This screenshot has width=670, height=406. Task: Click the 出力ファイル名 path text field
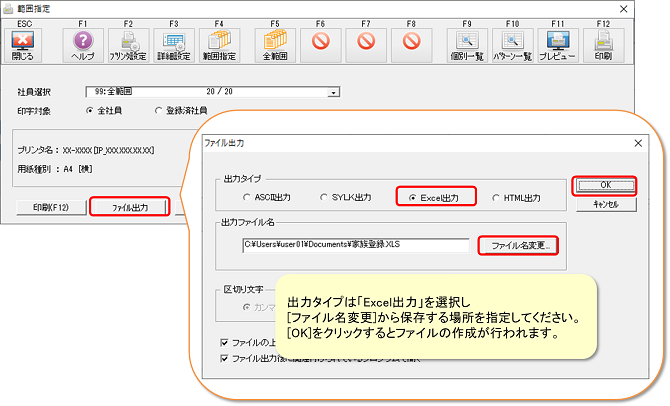[354, 245]
